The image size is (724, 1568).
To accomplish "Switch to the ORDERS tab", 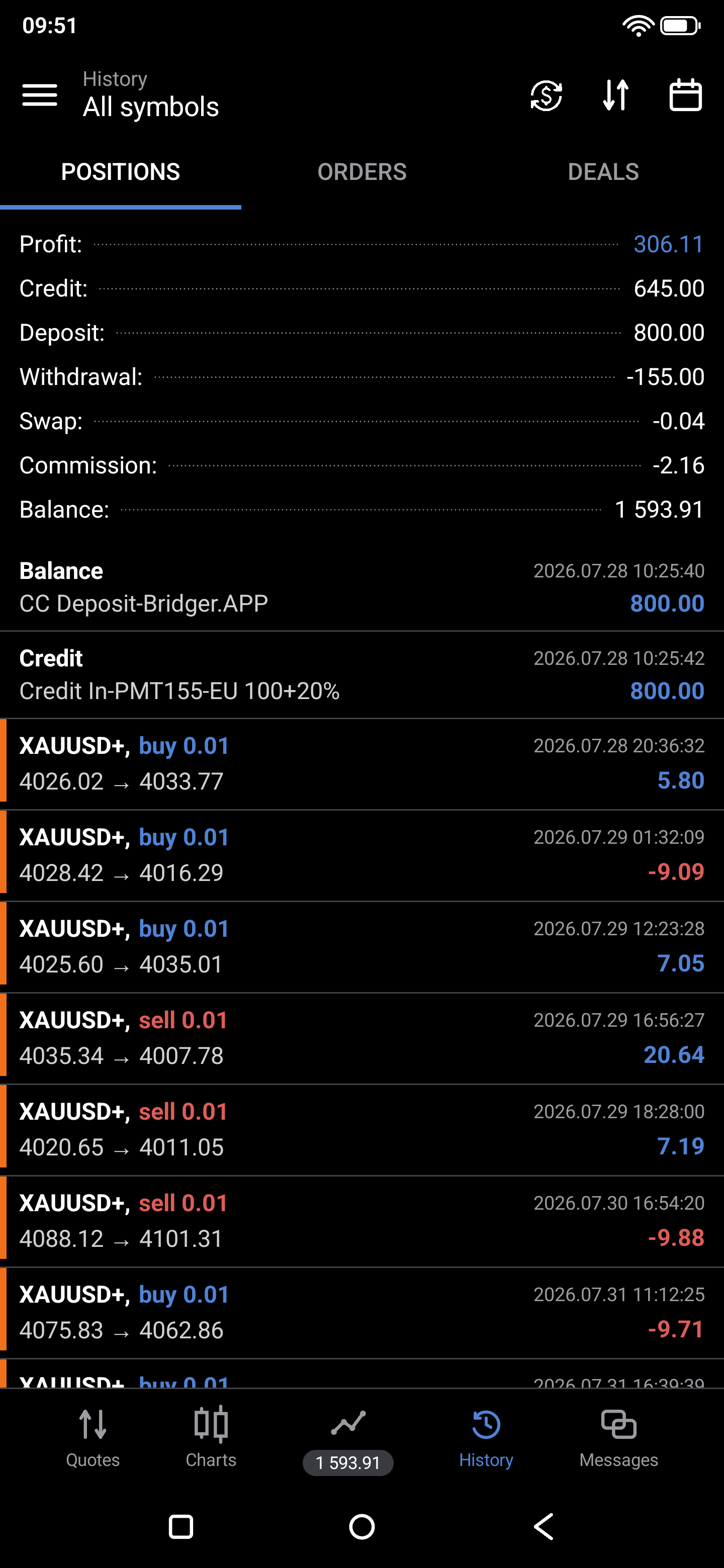I will (x=361, y=172).
